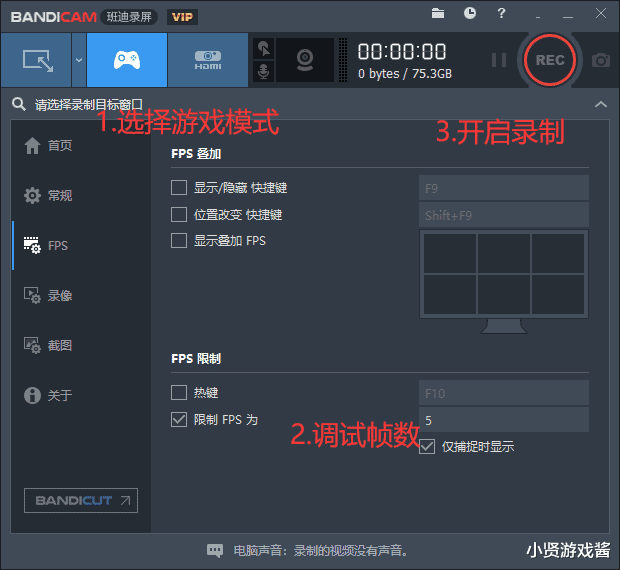Click the 请选择录制目标窗口 prompt text
The width and height of the screenshot is (620, 570).
[x=89, y=105]
